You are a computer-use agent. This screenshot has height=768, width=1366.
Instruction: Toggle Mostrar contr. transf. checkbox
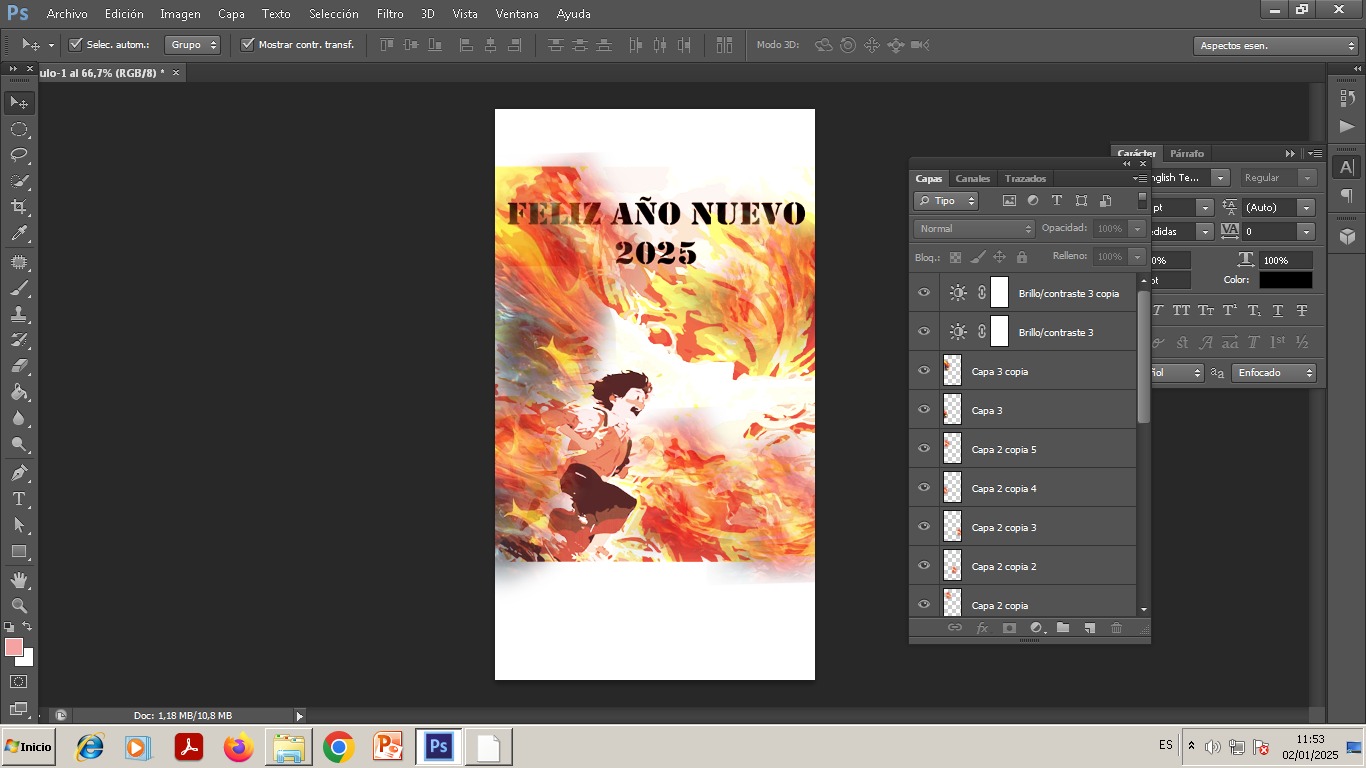point(248,44)
